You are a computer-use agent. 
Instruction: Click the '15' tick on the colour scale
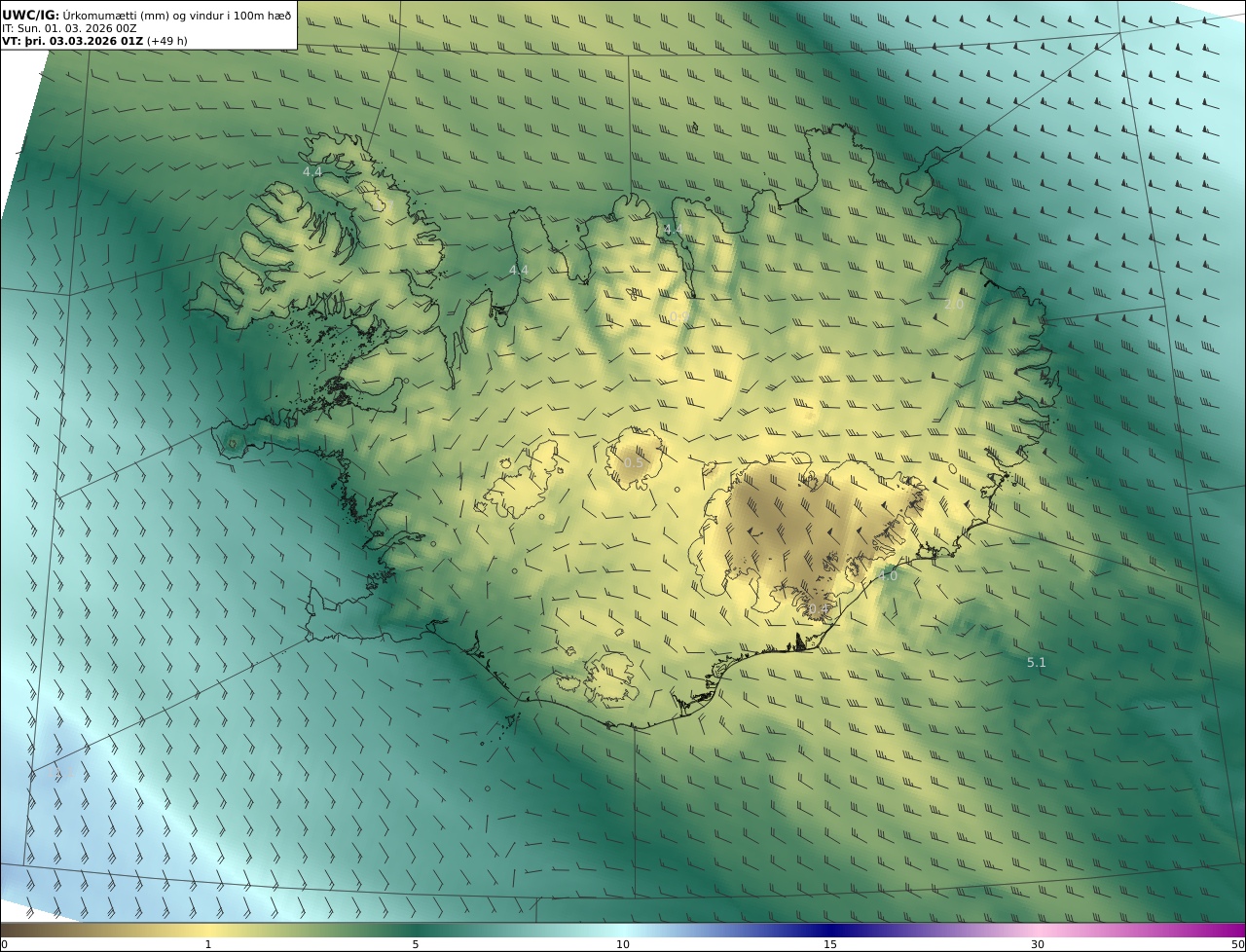click(x=830, y=944)
